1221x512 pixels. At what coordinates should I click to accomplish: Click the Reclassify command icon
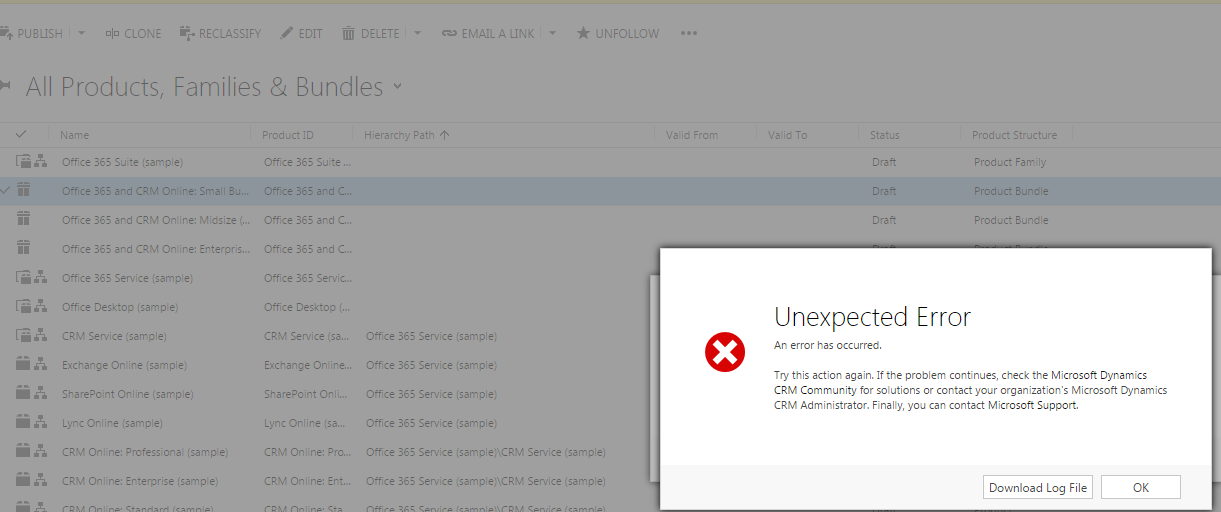187,34
